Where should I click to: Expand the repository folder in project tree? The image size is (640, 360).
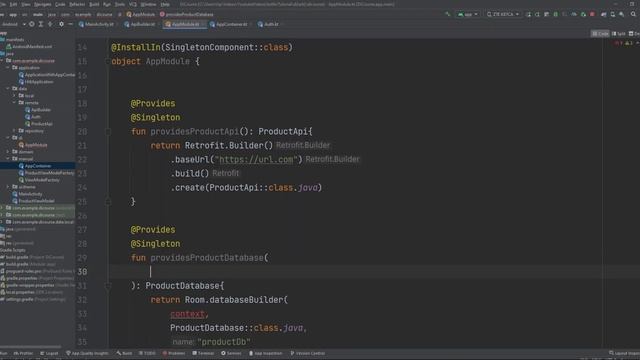(x=15, y=131)
